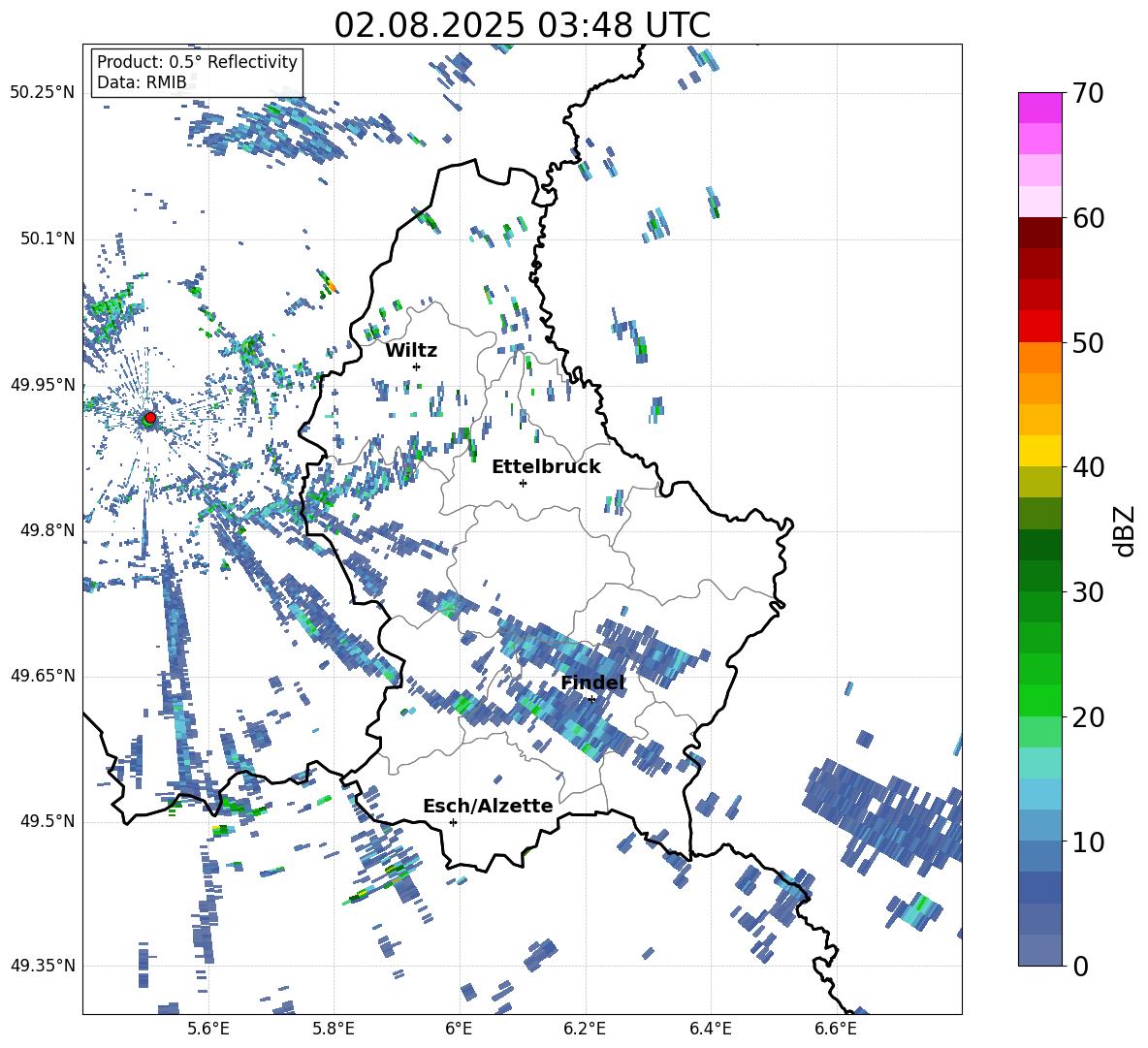Viewport: 1148px width, 1048px height.
Task: Click the 50.1°N latitude label
Action: [x=48, y=238]
